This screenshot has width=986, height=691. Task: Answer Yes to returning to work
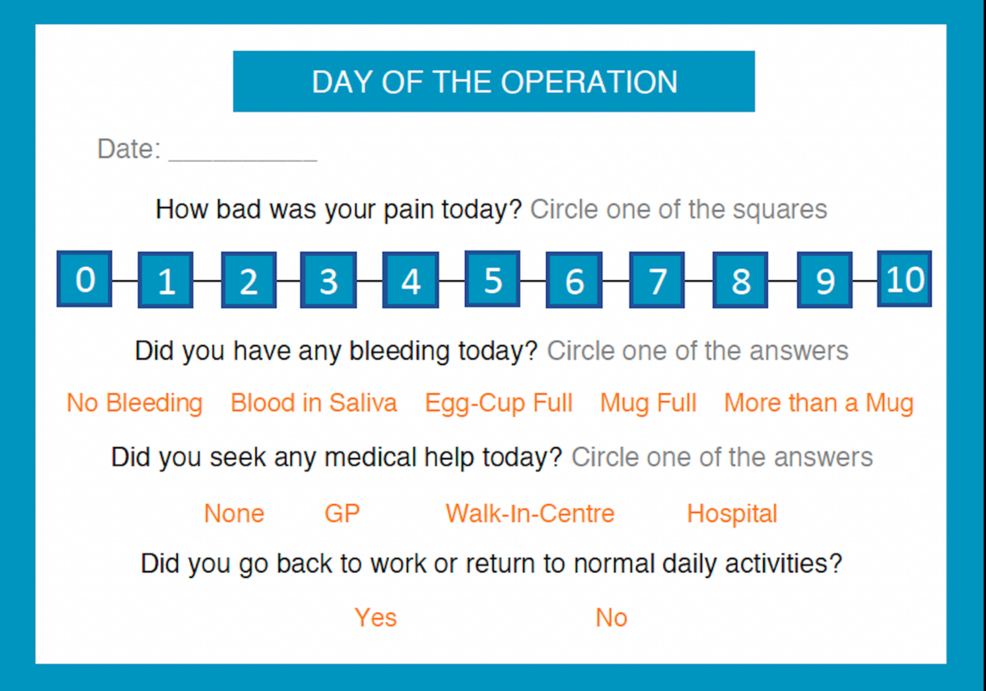[375, 617]
